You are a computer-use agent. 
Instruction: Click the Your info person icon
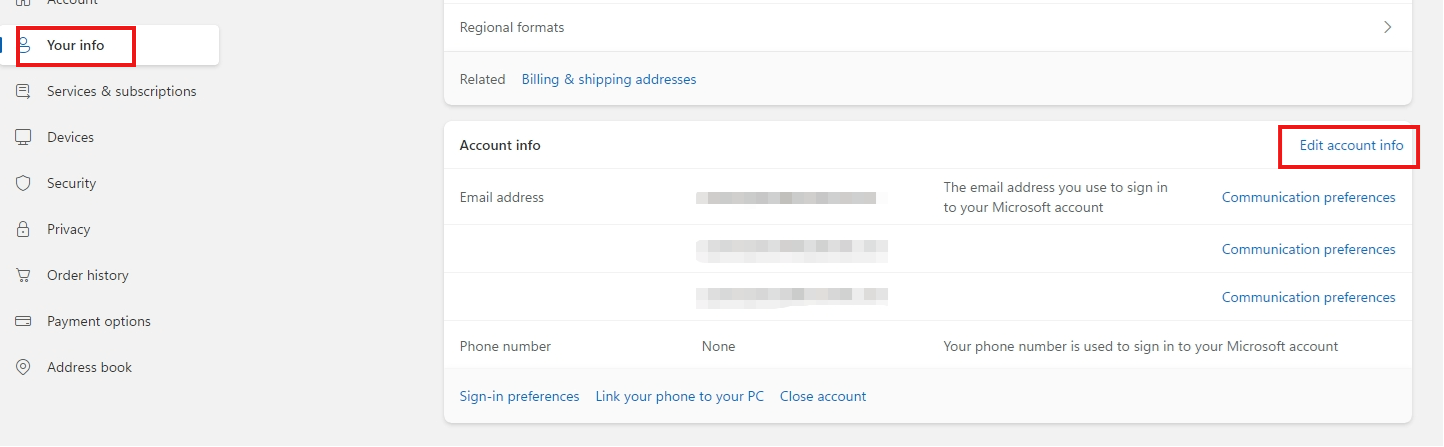coord(24,45)
